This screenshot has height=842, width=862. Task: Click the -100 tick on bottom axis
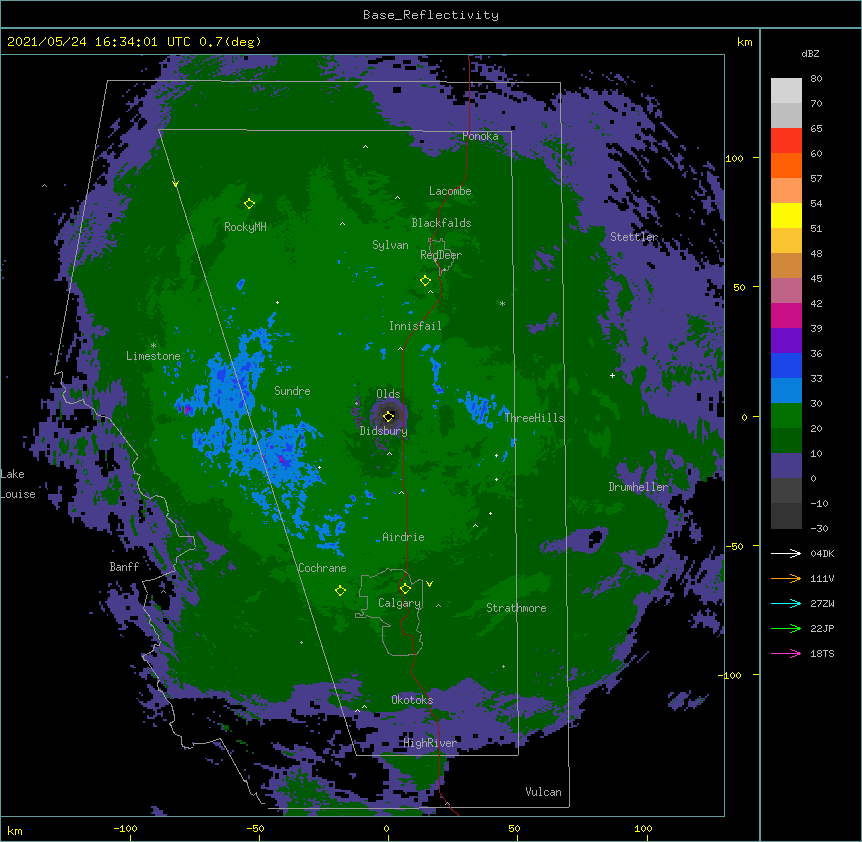(125, 828)
